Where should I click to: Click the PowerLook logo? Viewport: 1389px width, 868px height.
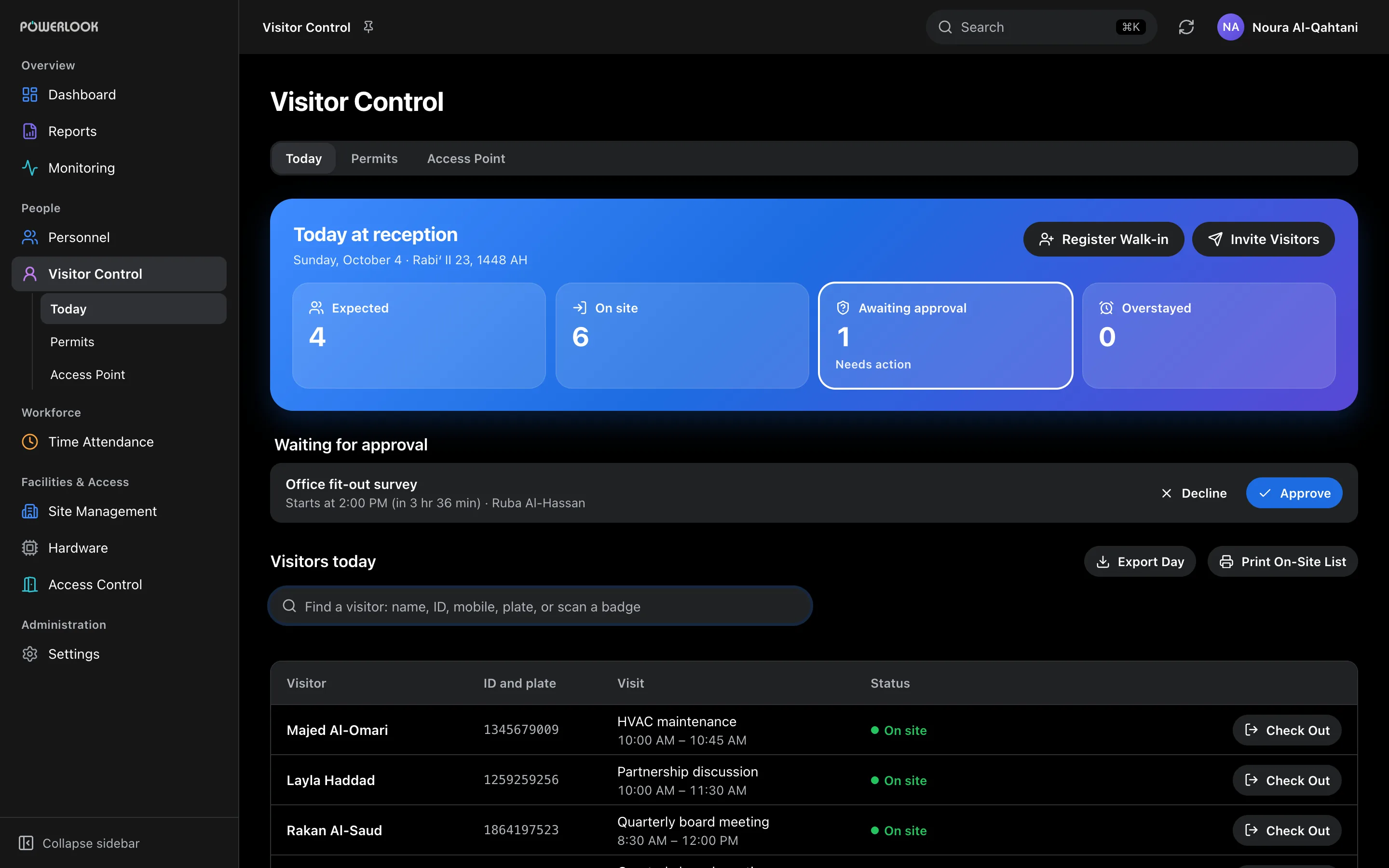point(59,27)
